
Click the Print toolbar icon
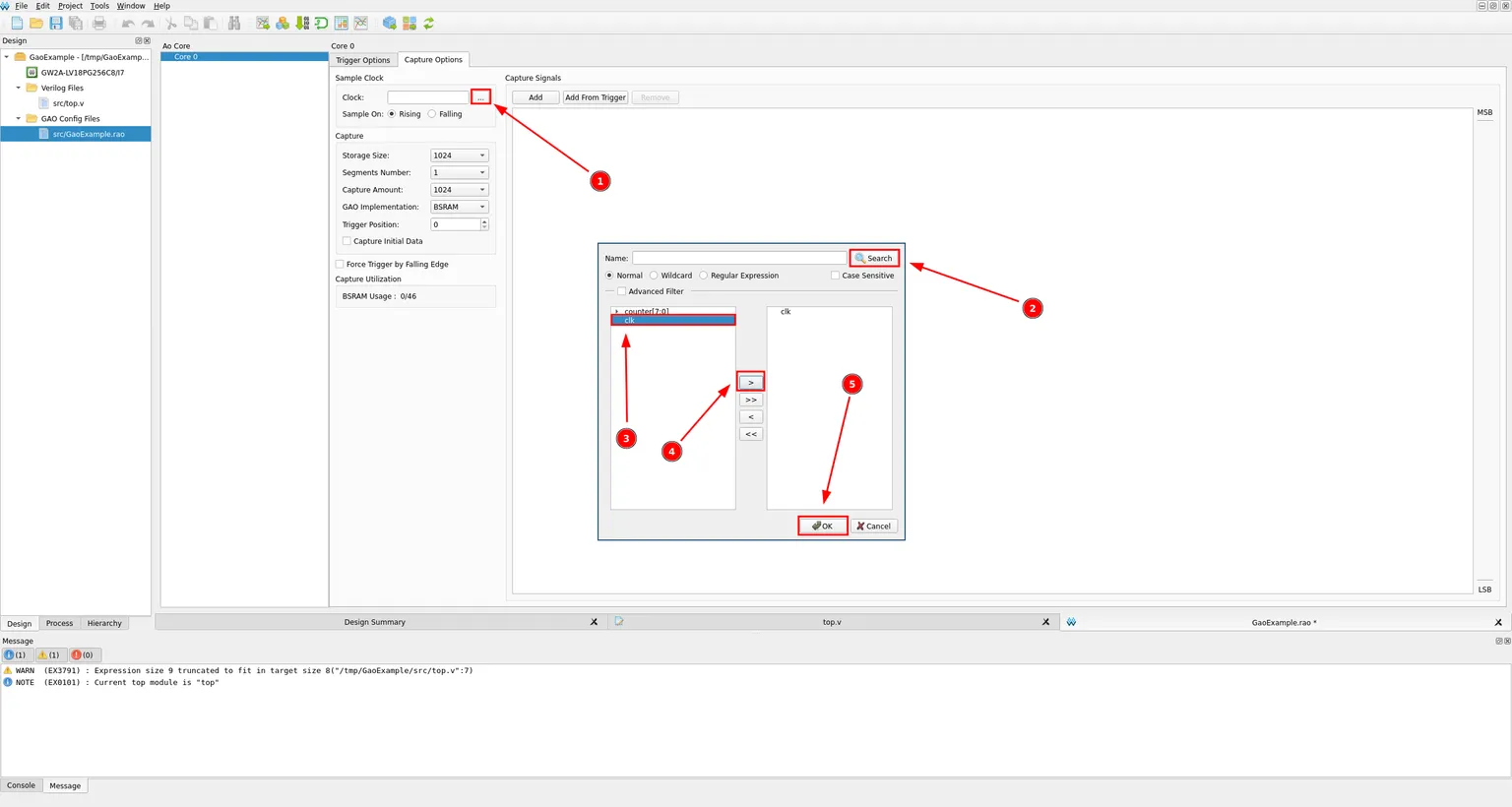click(x=99, y=23)
